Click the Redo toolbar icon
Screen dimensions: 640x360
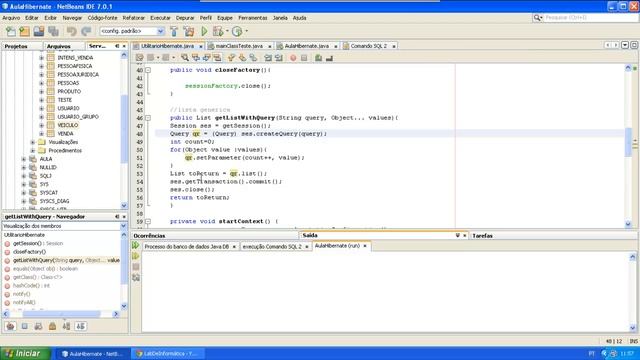[86, 31]
